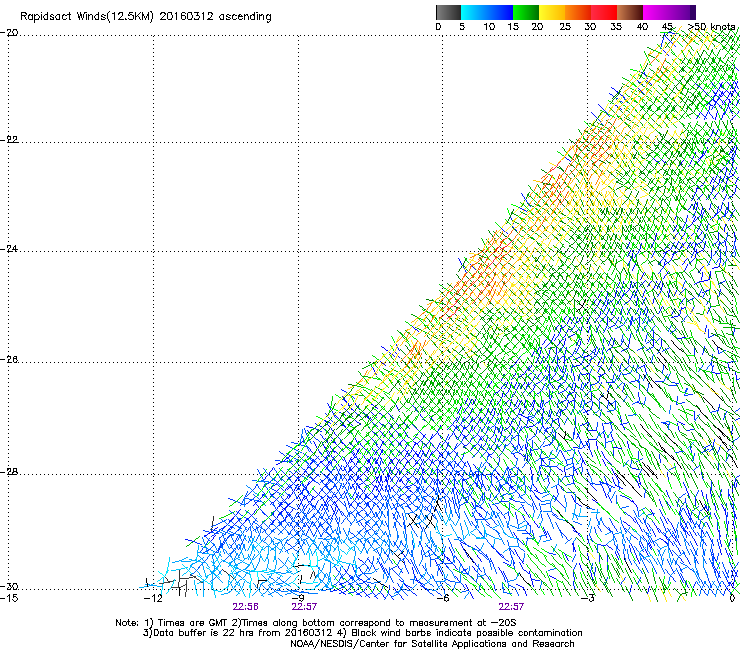Click the '-22' latitude label
The height and width of the screenshot is (650, 740).
click(9, 140)
